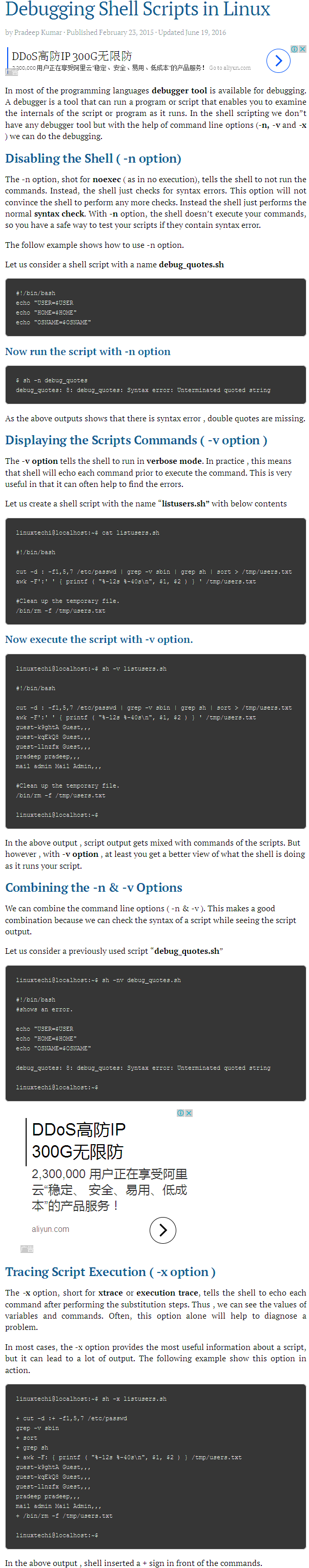Image resolution: width=309 pixels, height=1568 pixels.
Task: Click 'Disabling the Shell ( -n option)' heading
Action: [93, 158]
